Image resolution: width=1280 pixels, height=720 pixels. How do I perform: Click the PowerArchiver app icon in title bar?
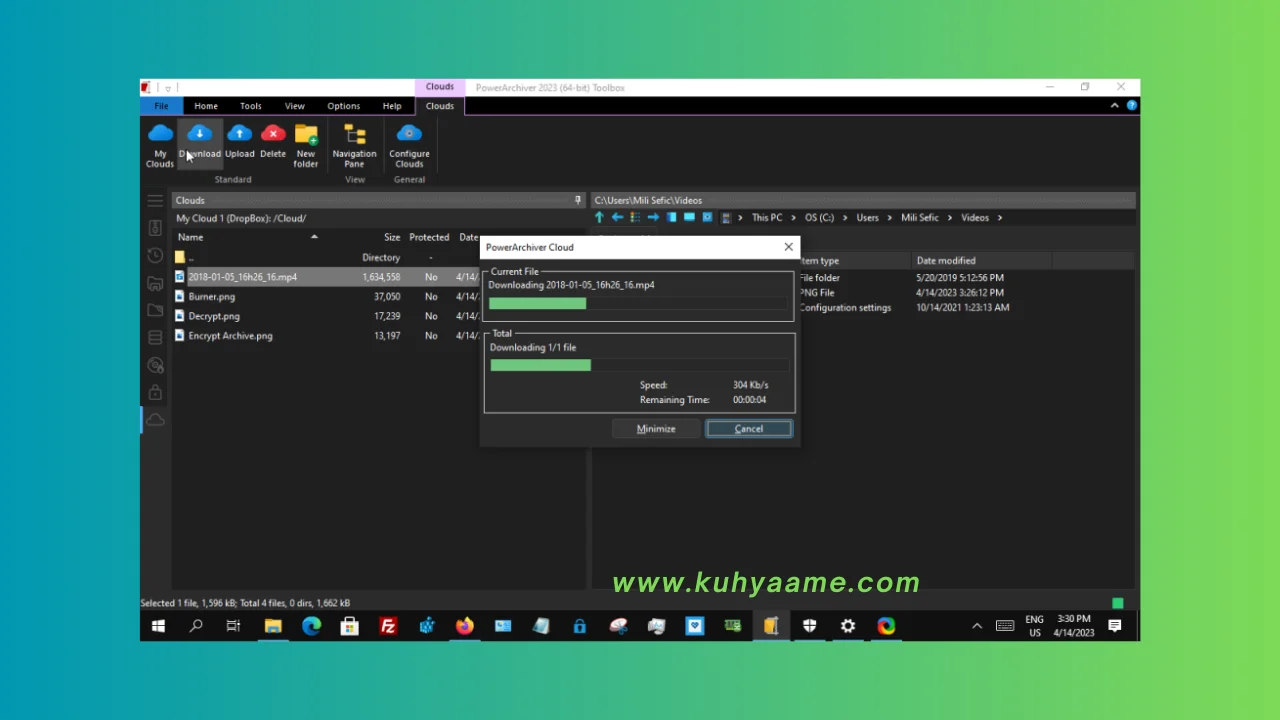(147, 87)
